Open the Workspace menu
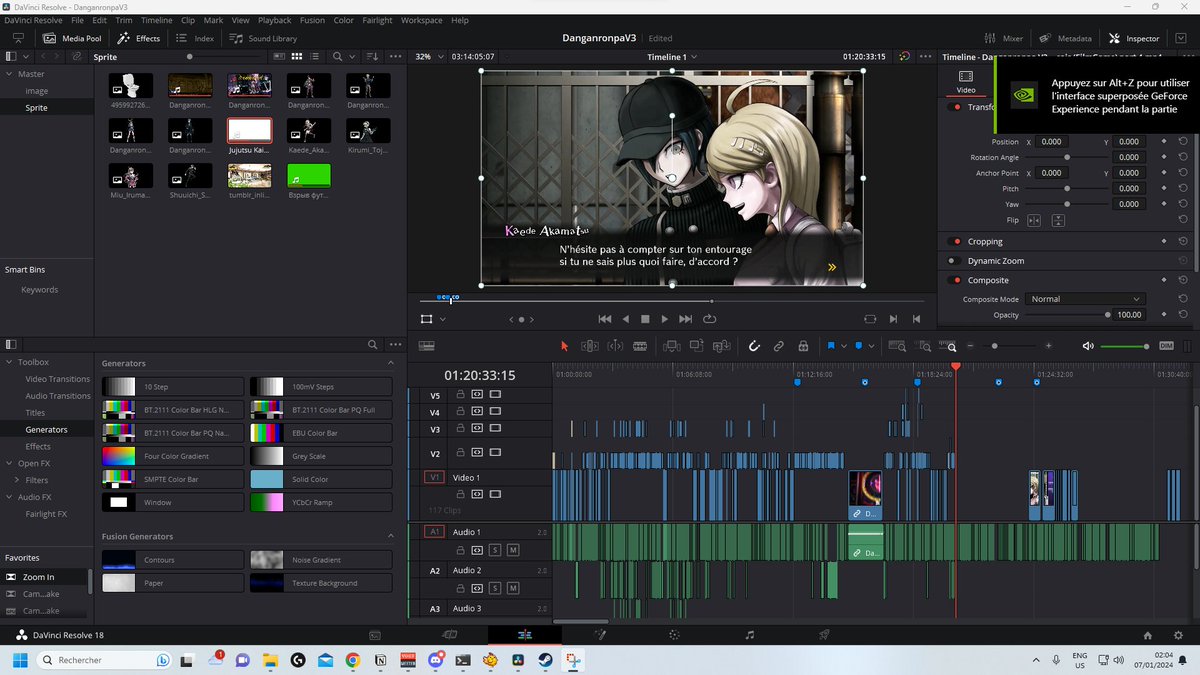The image size is (1200, 675). [x=421, y=20]
